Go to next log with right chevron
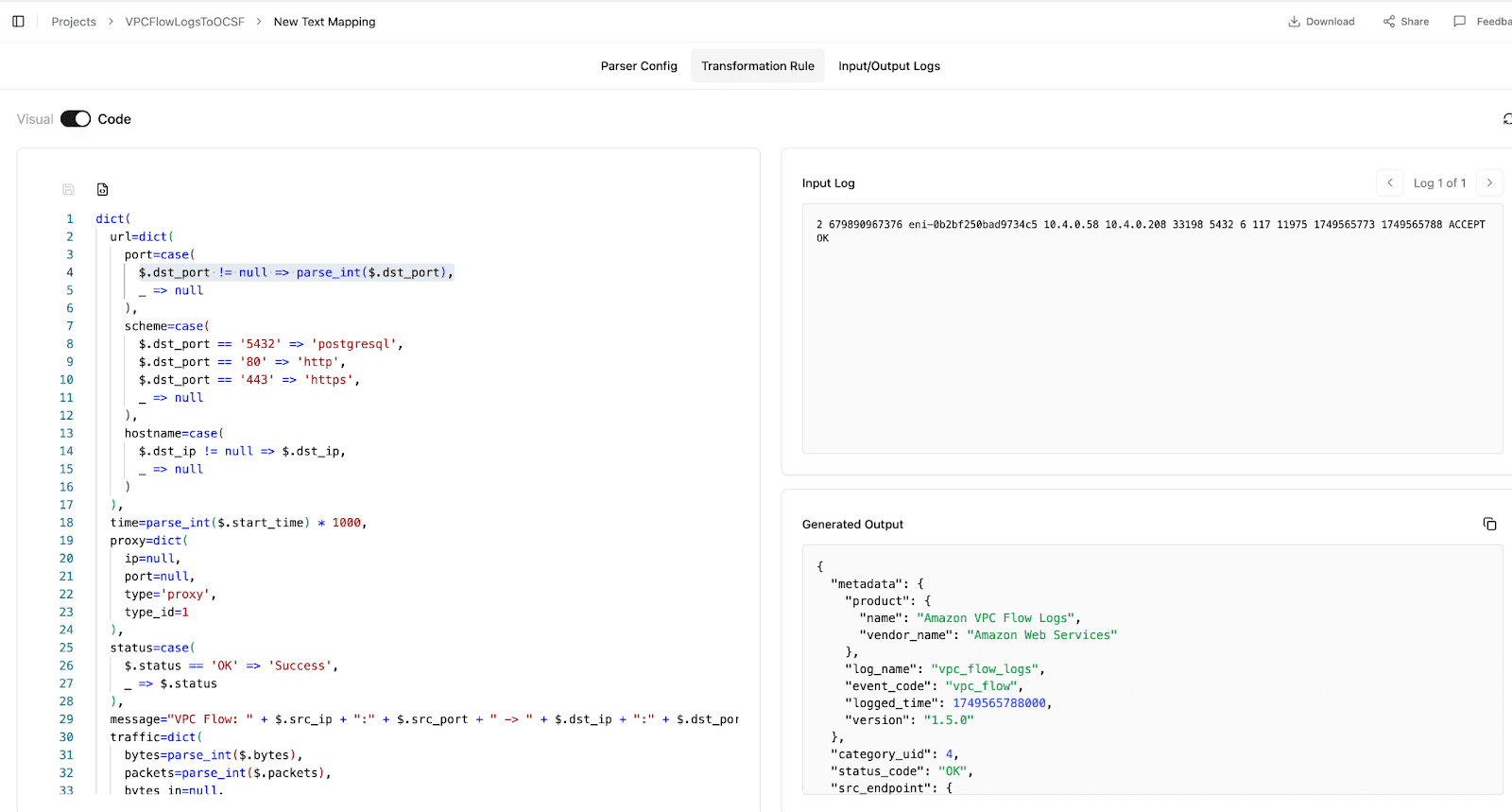1512x812 pixels. pyautogui.click(x=1489, y=182)
